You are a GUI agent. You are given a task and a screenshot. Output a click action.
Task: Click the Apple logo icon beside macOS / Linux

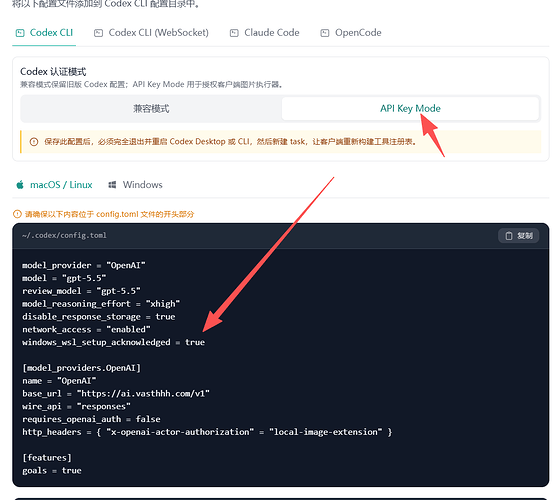point(20,185)
